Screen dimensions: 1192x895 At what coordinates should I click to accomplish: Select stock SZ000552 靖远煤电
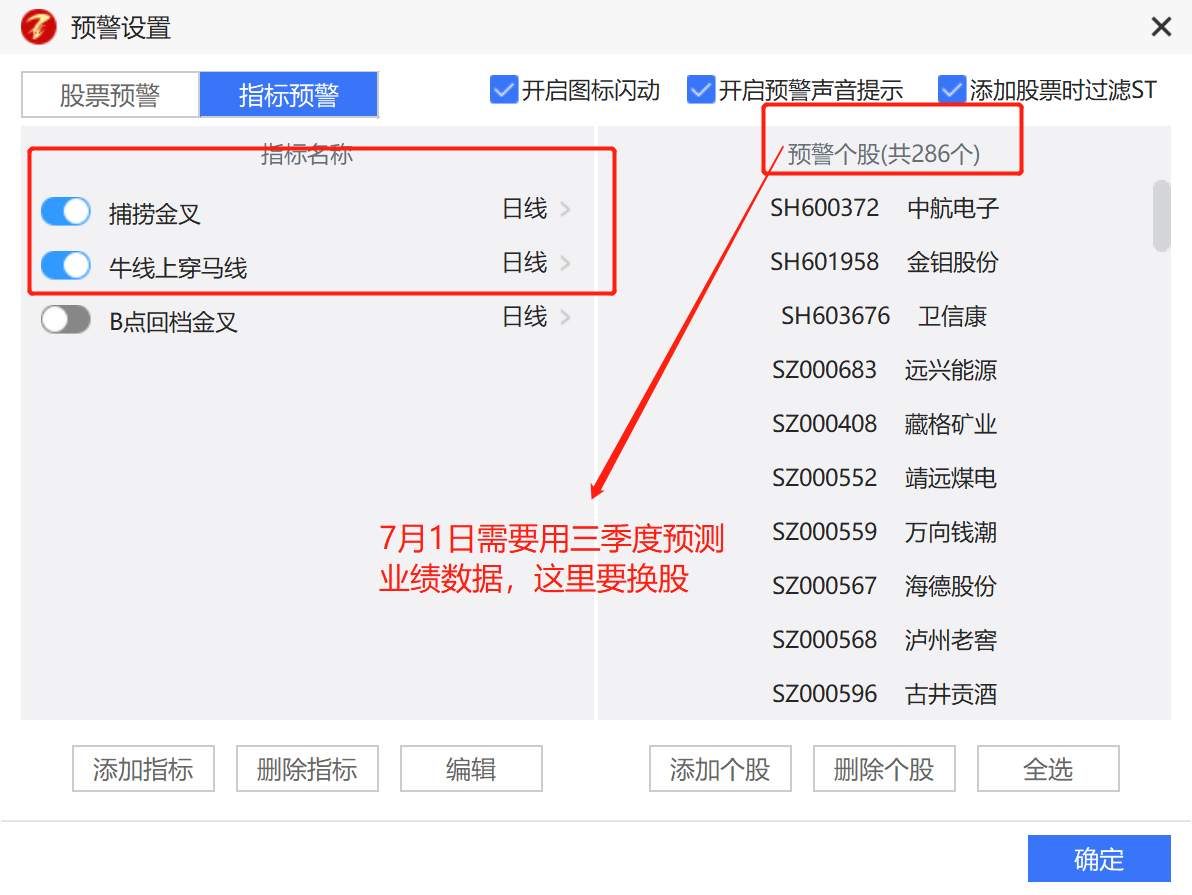[884, 478]
